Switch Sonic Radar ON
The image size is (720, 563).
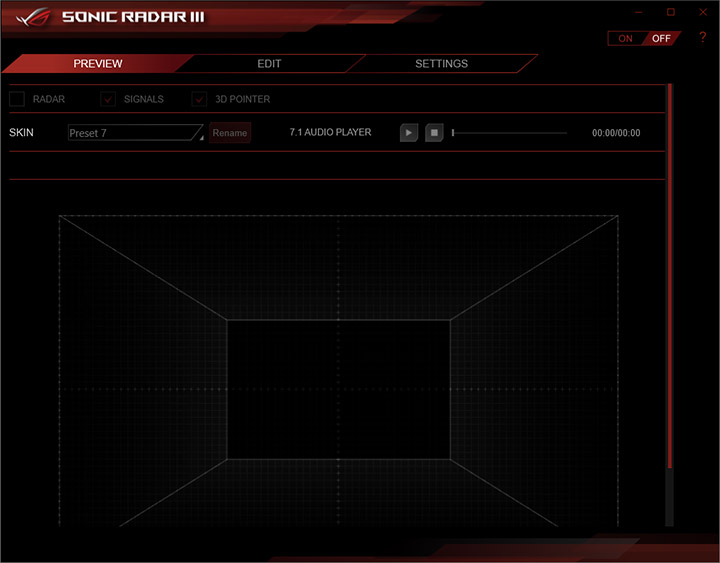click(x=625, y=39)
